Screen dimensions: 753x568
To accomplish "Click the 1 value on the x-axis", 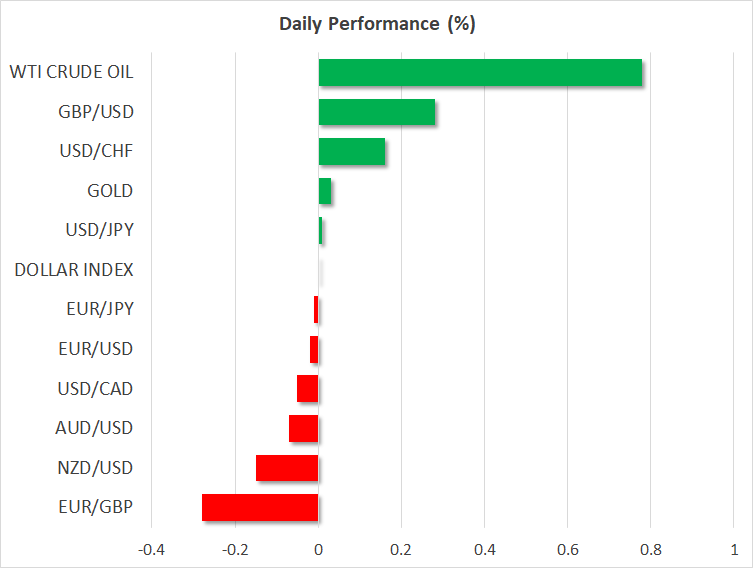I will [734, 549].
